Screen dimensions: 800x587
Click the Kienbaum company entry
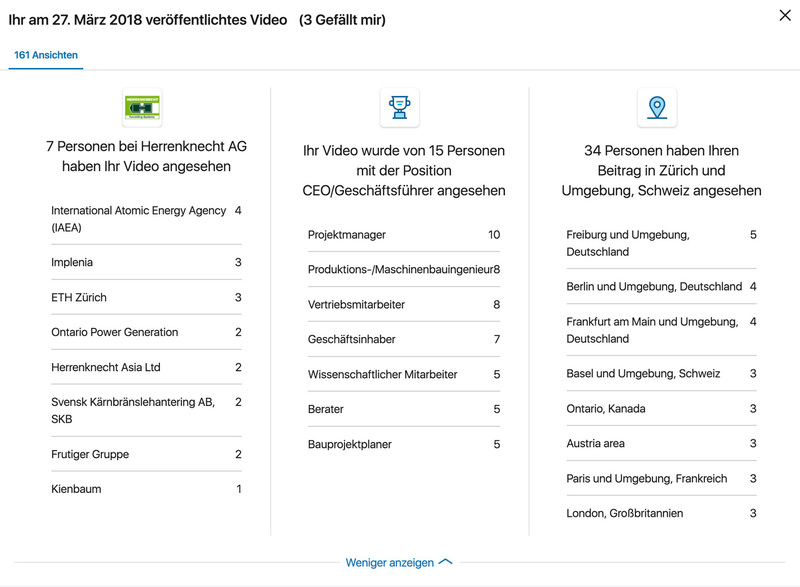(x=76, y=489)
